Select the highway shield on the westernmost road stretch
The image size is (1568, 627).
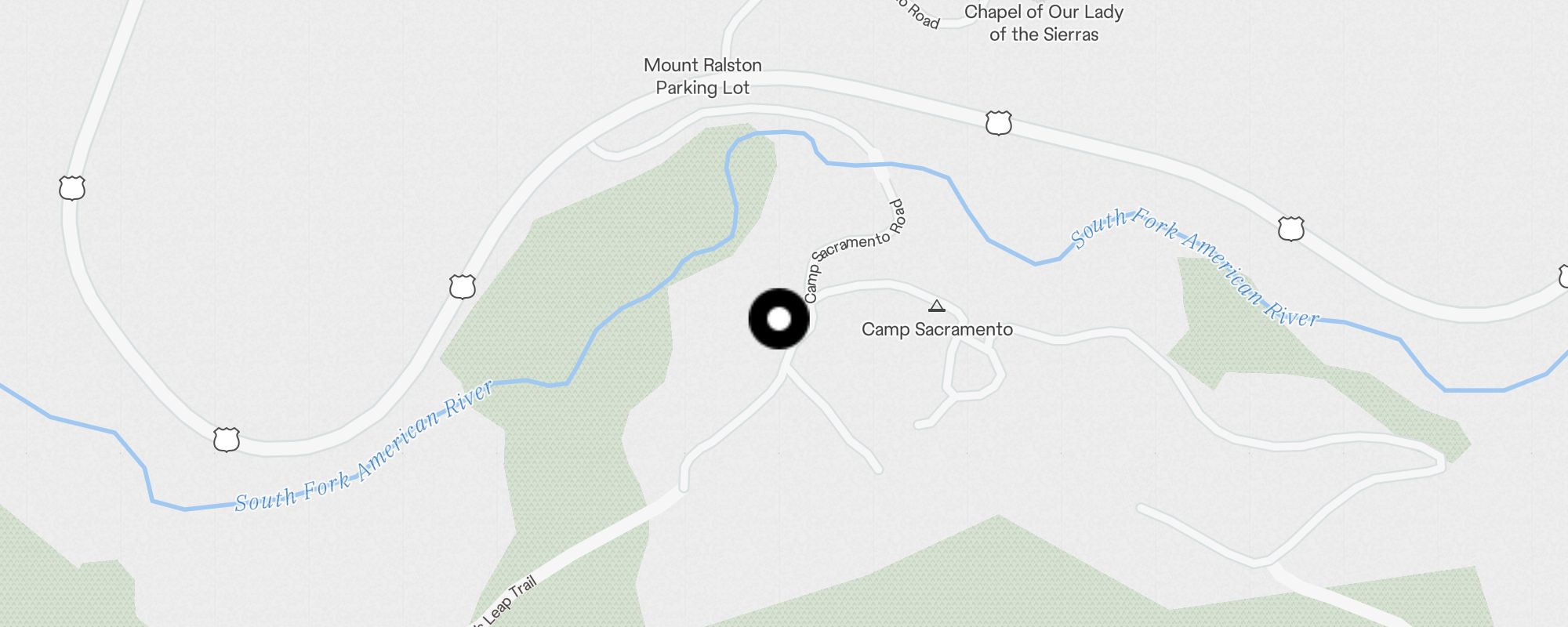pos(72,188)
